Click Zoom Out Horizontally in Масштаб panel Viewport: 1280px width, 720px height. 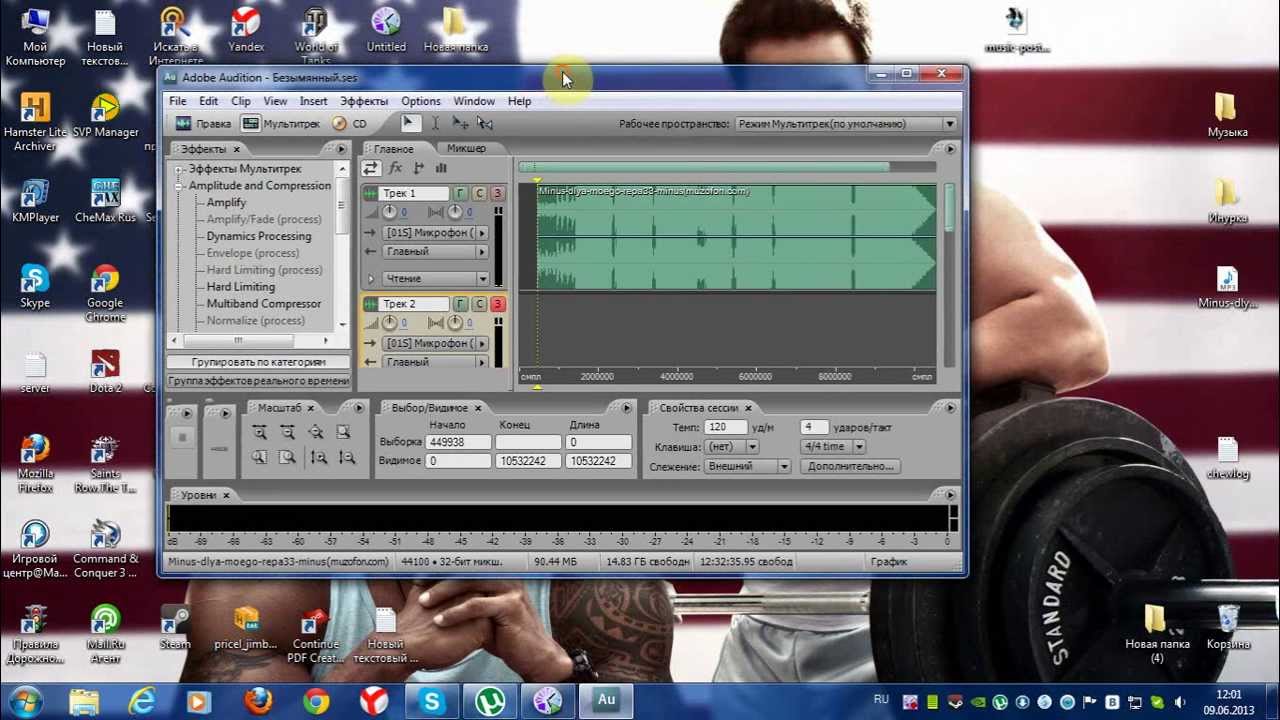pos(287,432)
